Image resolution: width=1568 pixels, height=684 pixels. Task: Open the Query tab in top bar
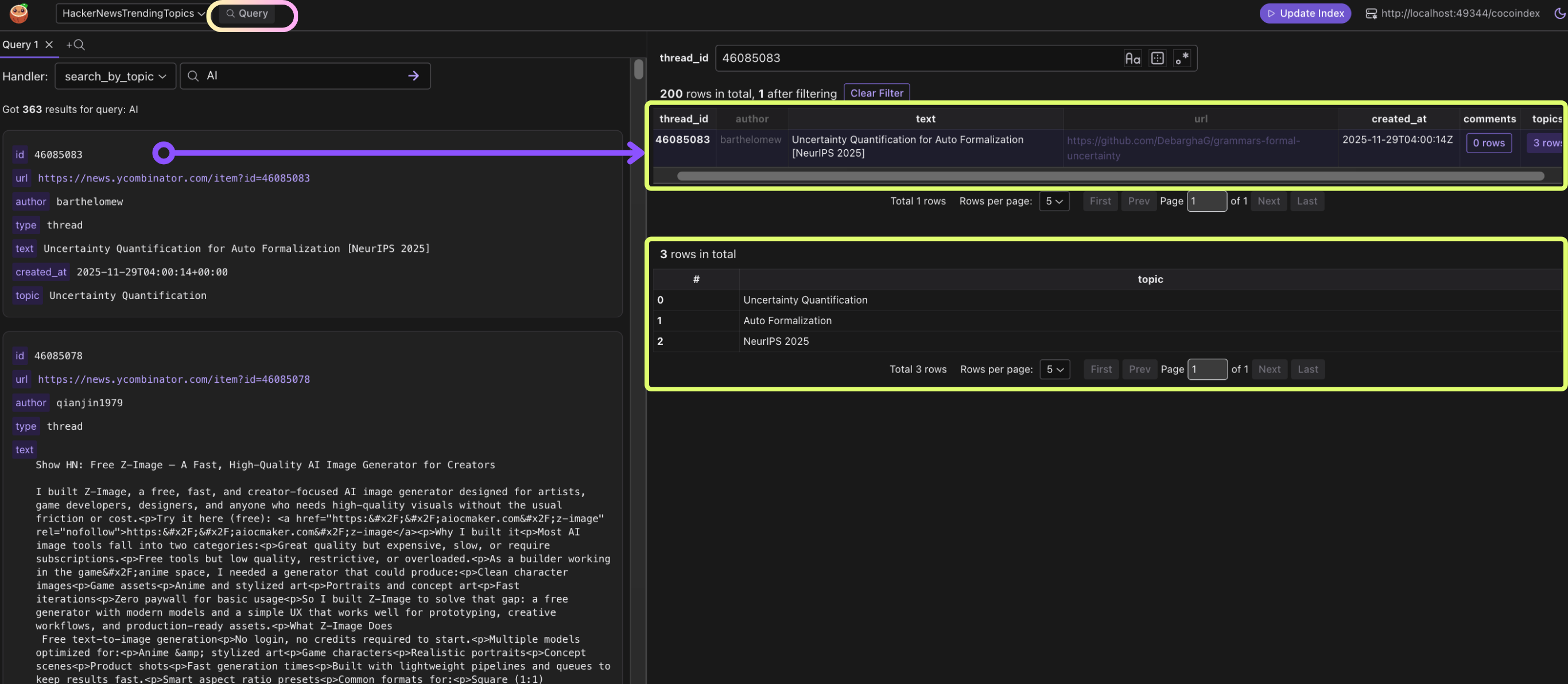click(247, 13)
